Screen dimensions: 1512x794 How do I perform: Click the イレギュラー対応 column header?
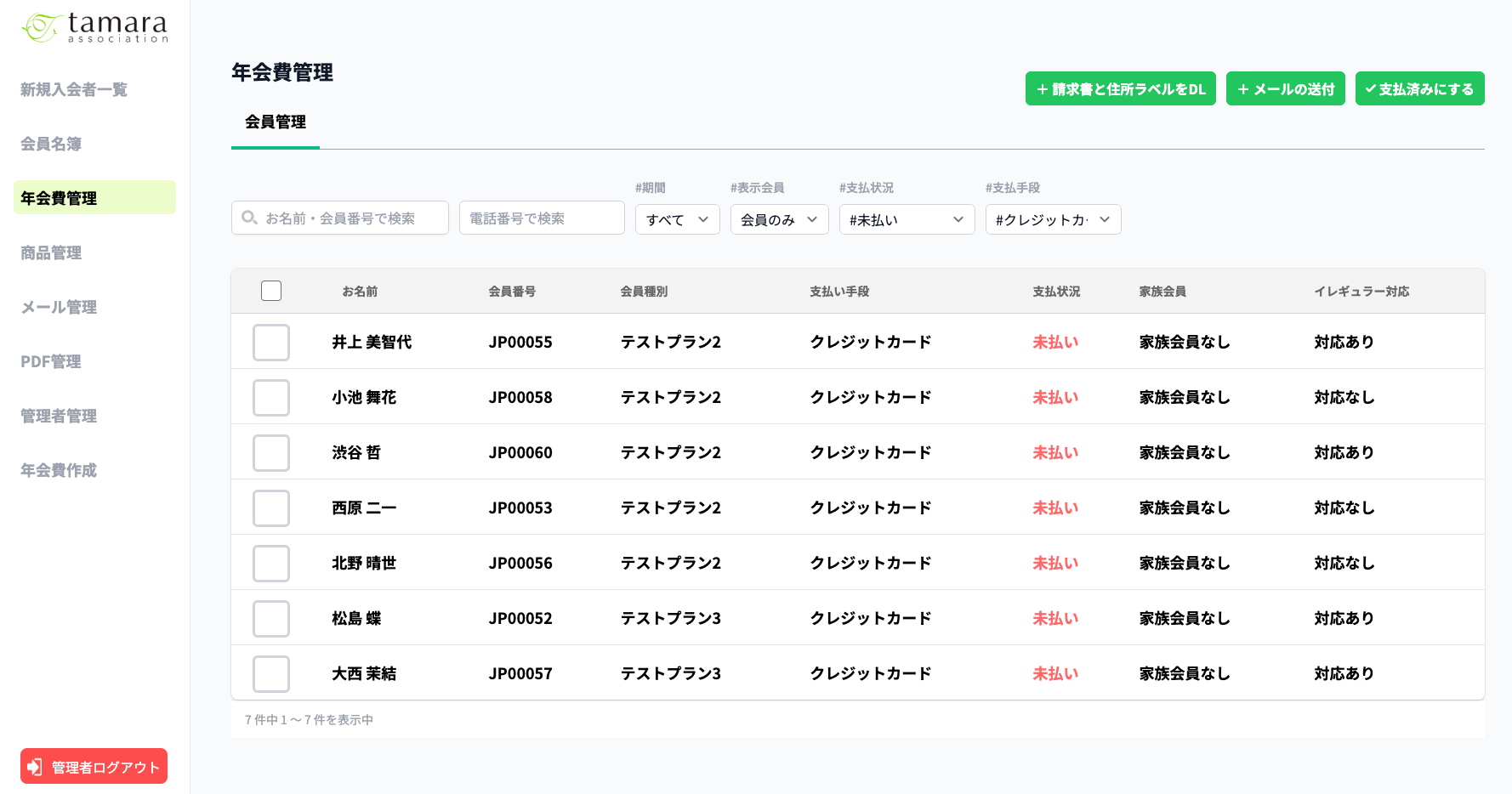click(x=1361, y=292)
